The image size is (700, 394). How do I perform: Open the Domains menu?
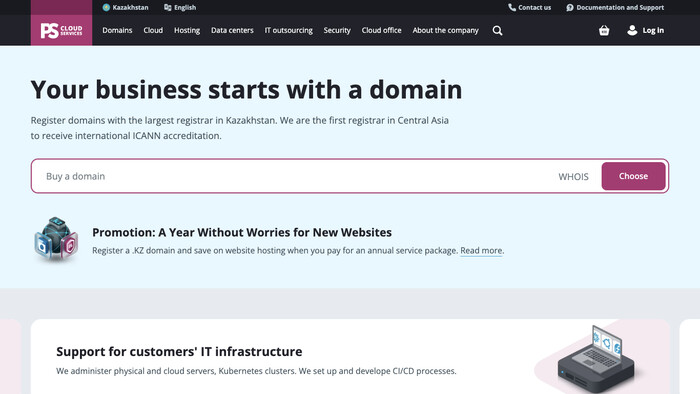click(117, 30)
